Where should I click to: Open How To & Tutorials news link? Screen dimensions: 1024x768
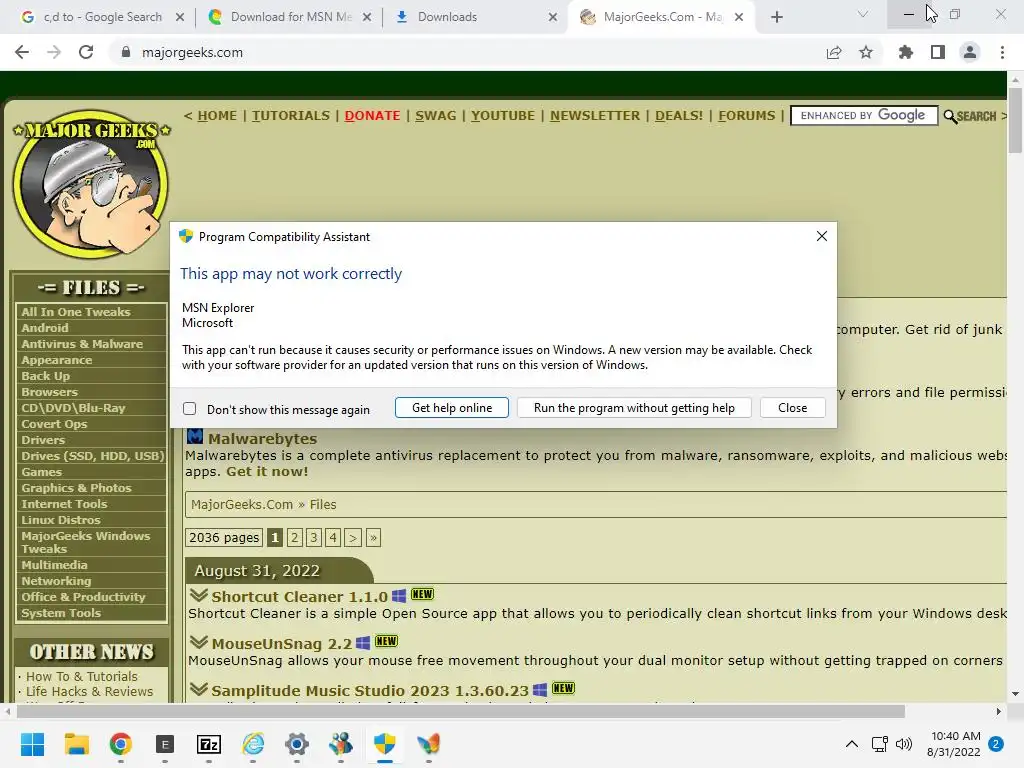pos(82,677)
